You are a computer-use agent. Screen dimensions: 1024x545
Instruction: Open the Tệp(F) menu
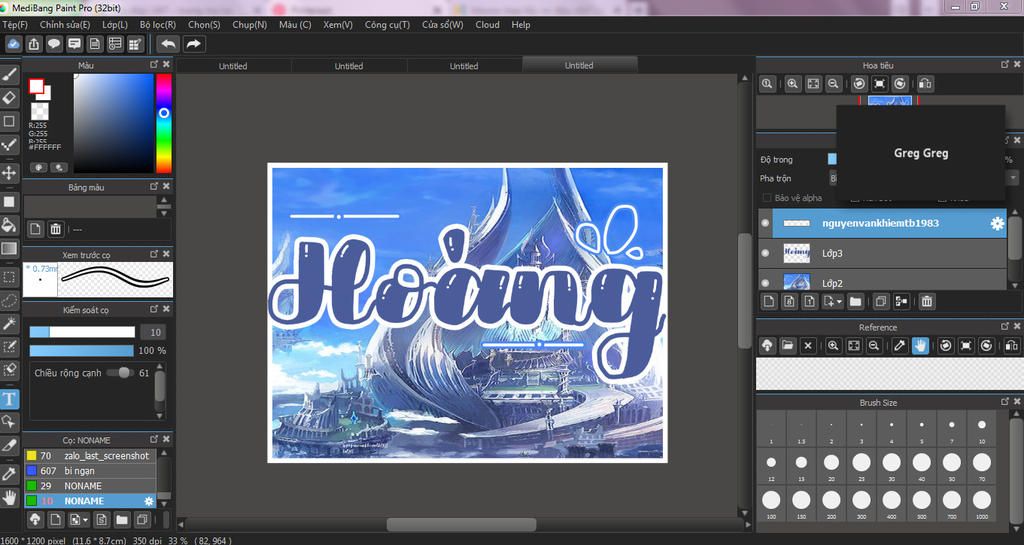pyautogui.click(x=15, y=25)
